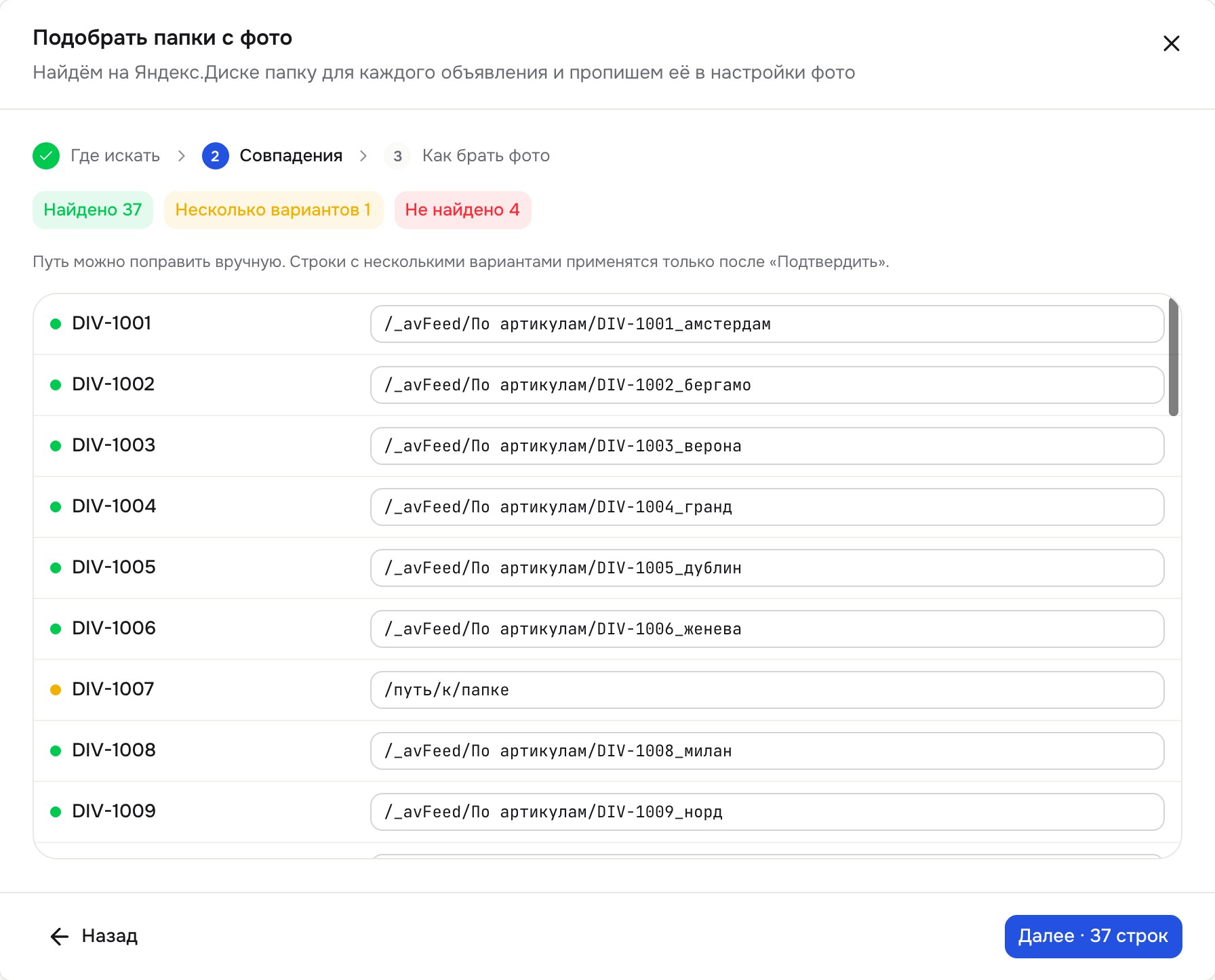Click the chevron after 'Совпадения'
Image resolution: width=1215 pixels, height=980 pixels.
[x=363, y=156]
